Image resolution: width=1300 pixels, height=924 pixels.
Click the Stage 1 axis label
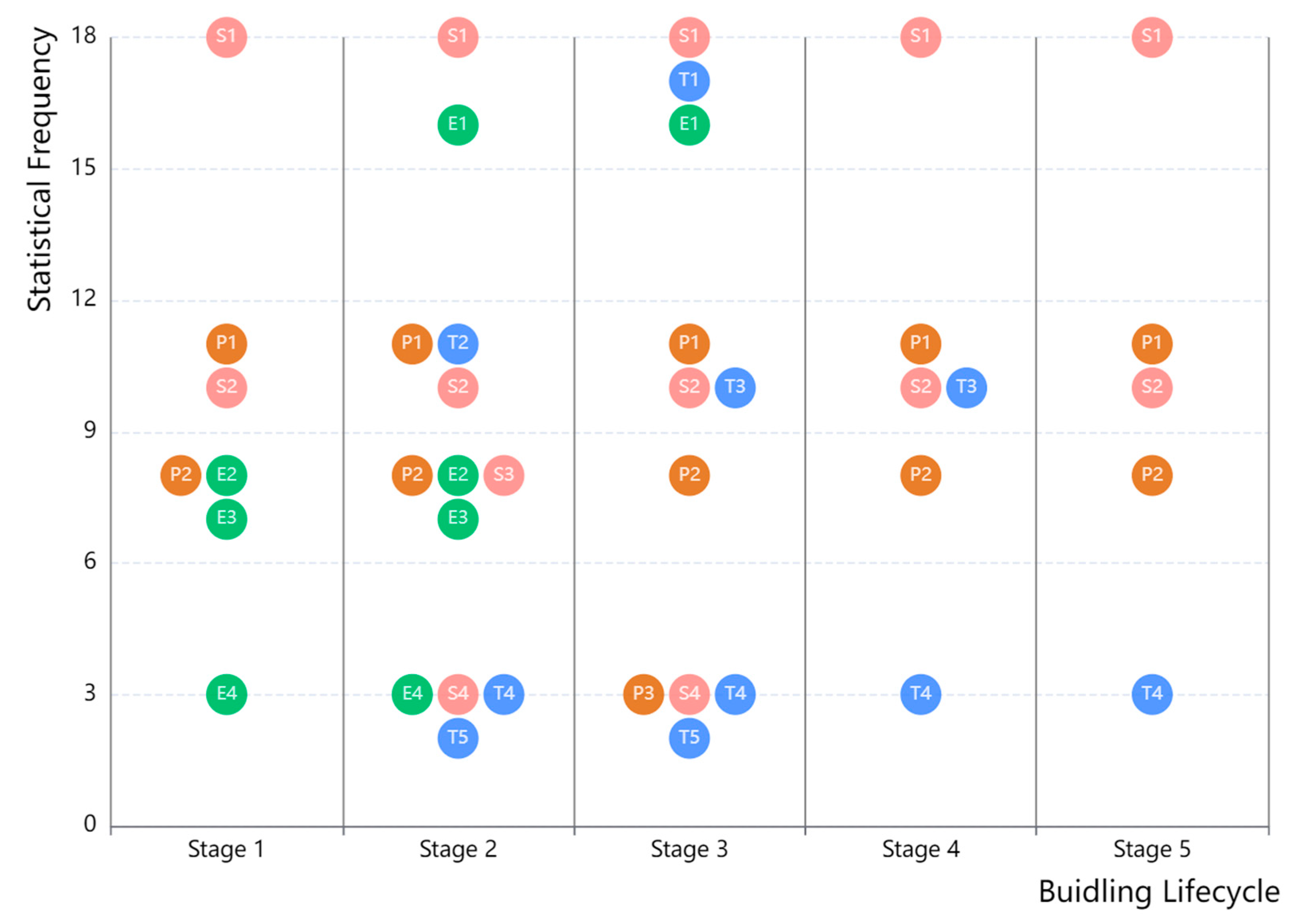[x=226, y=850]
